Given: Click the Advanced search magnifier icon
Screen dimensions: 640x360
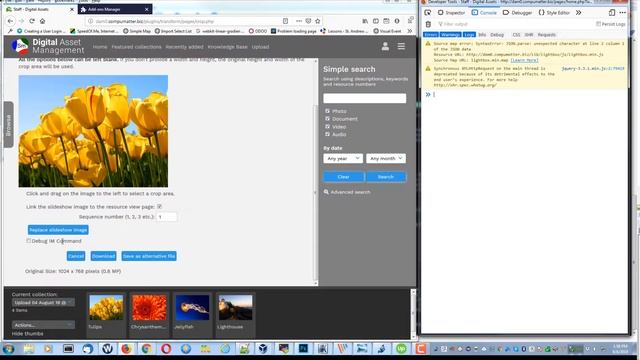Looking at the screenshot, I should pos(326,192).
